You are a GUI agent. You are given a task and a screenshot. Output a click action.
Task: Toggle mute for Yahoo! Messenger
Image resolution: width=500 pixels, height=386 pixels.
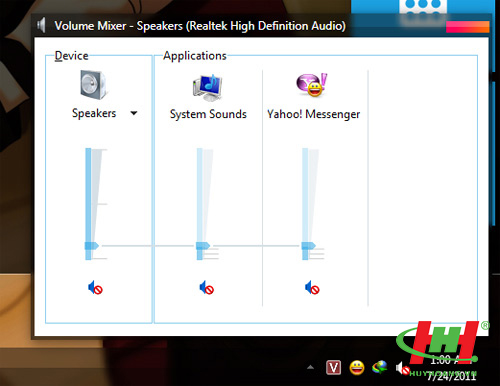click(x=312, y=288)
